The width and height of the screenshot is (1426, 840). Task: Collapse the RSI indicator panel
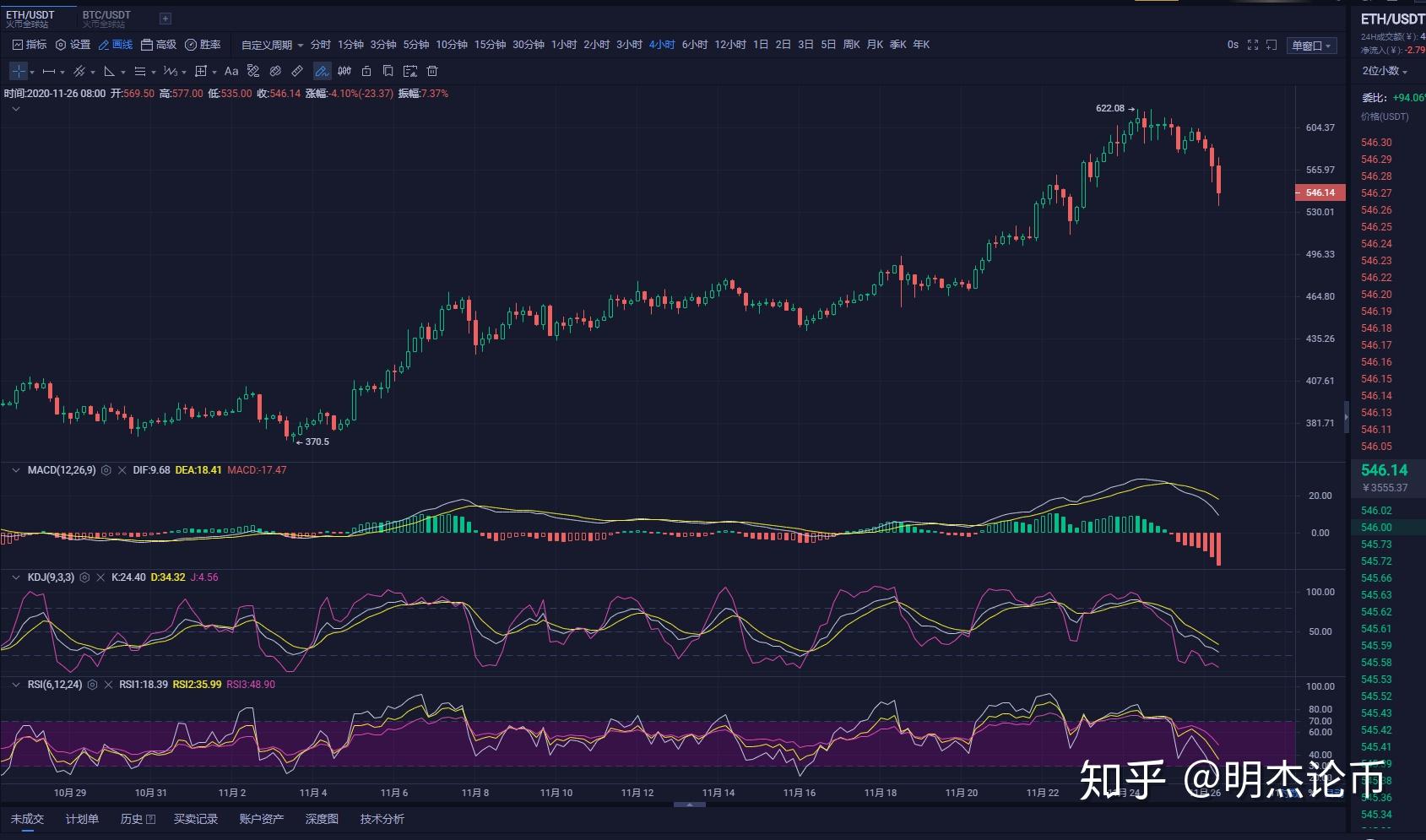(x=15, y=685)
